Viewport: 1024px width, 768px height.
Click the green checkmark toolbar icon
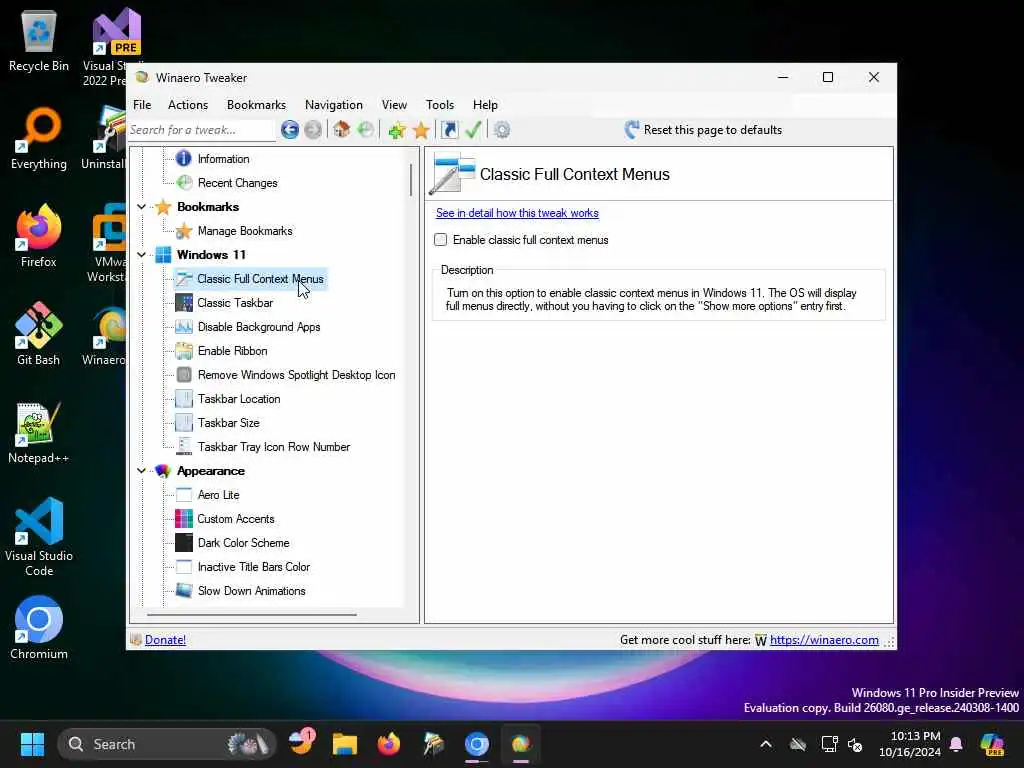coord(473,130)
